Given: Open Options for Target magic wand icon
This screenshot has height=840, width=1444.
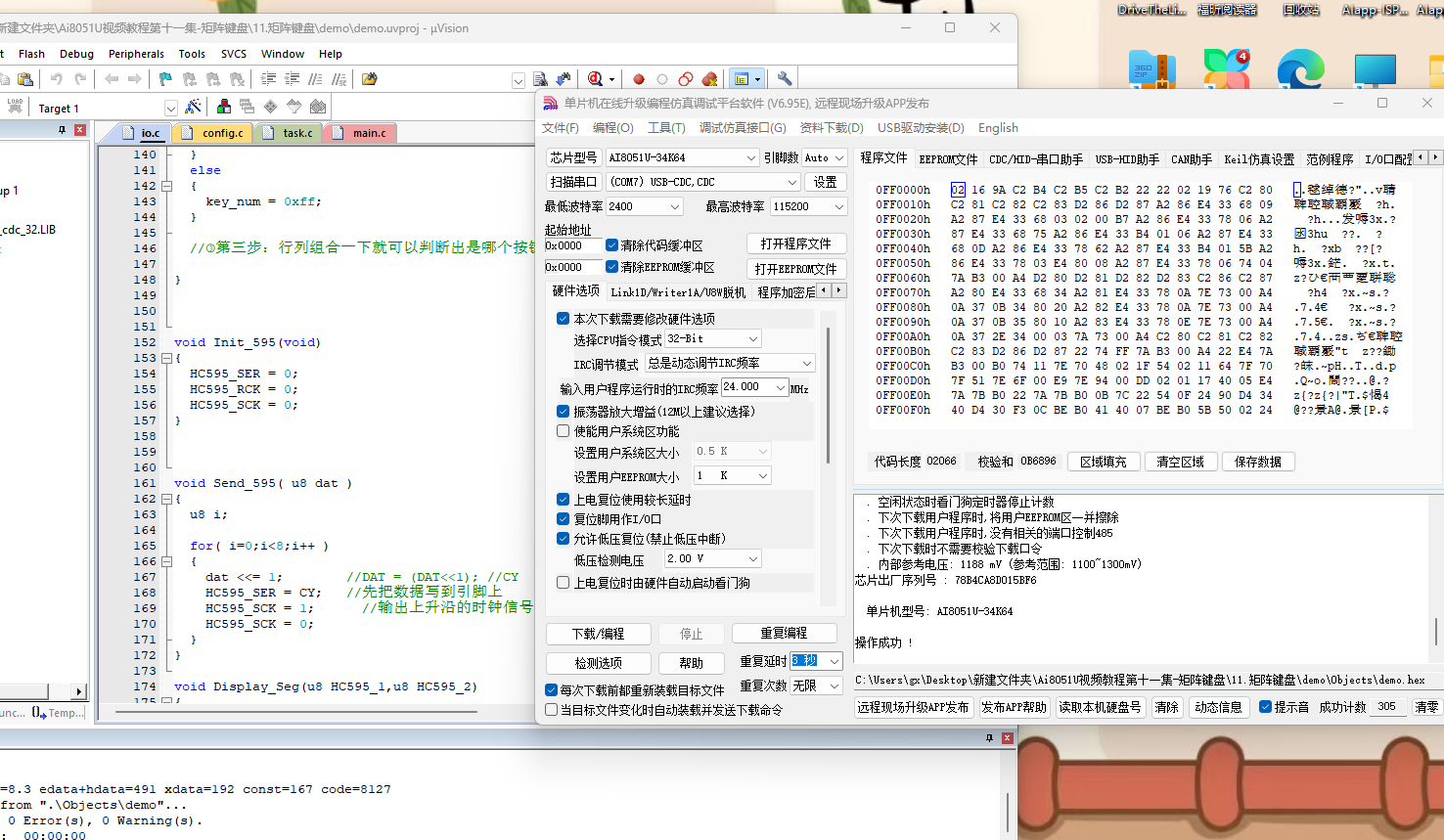Looking at the screenshot, I should coord(193,107).
